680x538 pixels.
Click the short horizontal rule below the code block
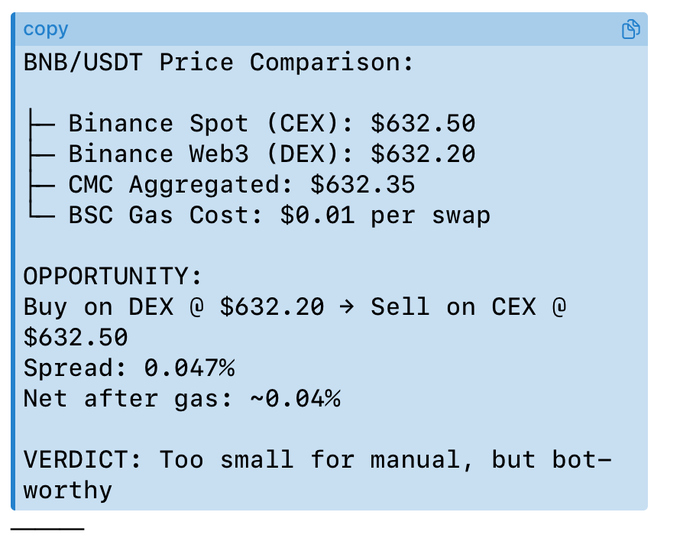[48, 527]
